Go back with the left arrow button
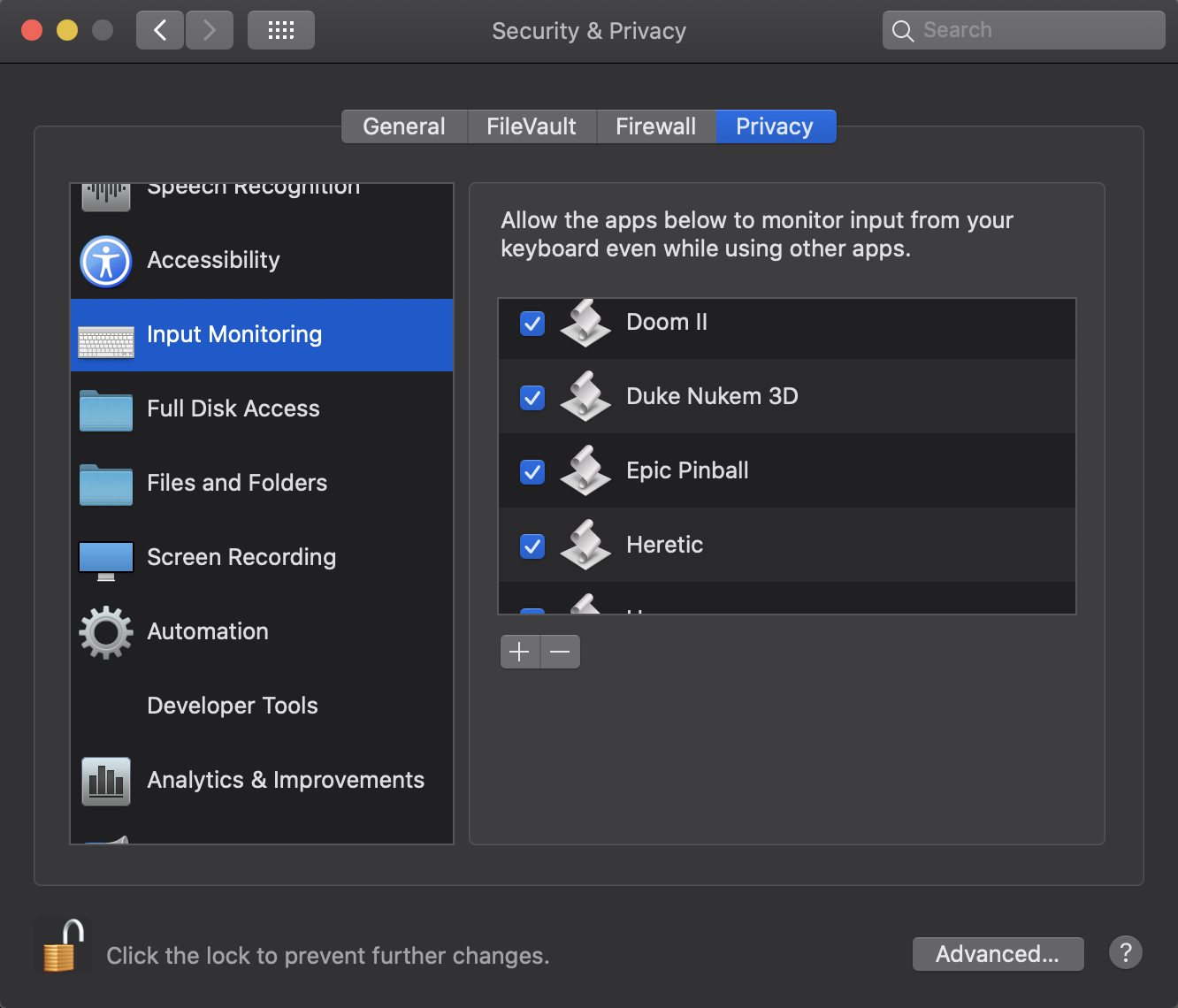 click(x=160, y=30)
